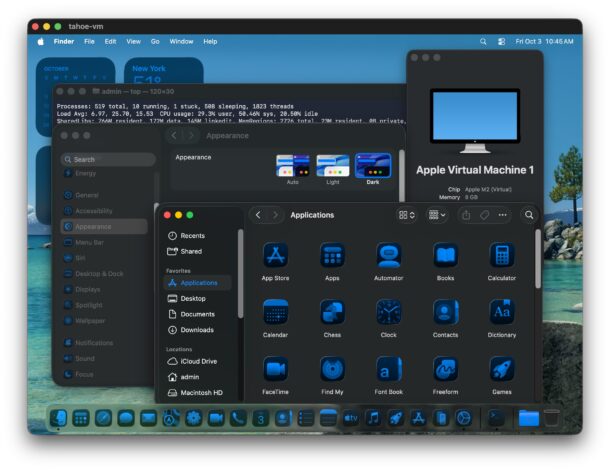The height and width of the screenshot is (471, 610).
Task: Open Messages from the Dock
Action: pos(126,418)
